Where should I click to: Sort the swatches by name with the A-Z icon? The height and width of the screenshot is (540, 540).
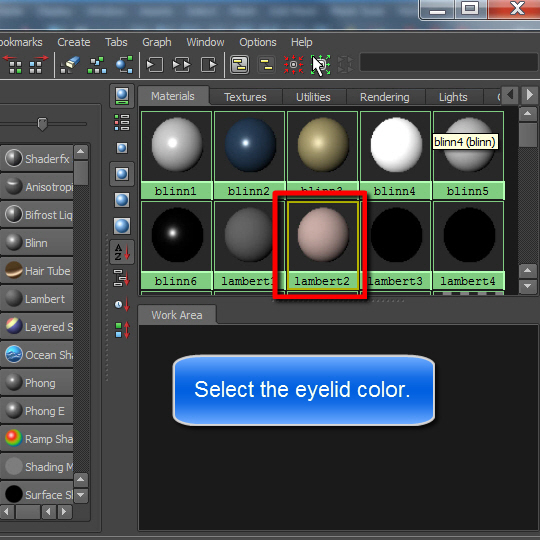[x=122, y=252]
